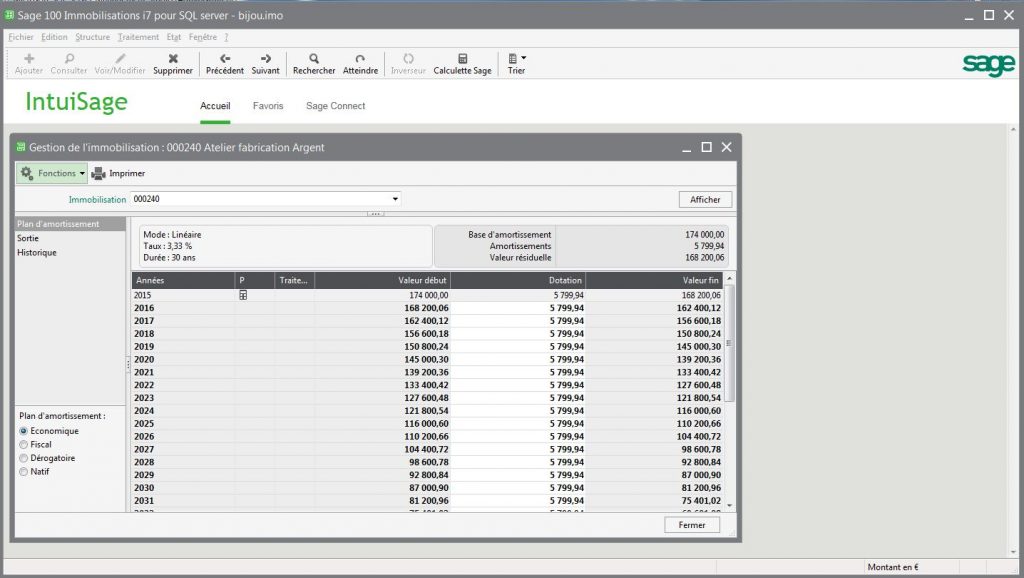Go to next record with Suivant
The height and width of the screenshot is (578, 1024).
pos(265,63)
